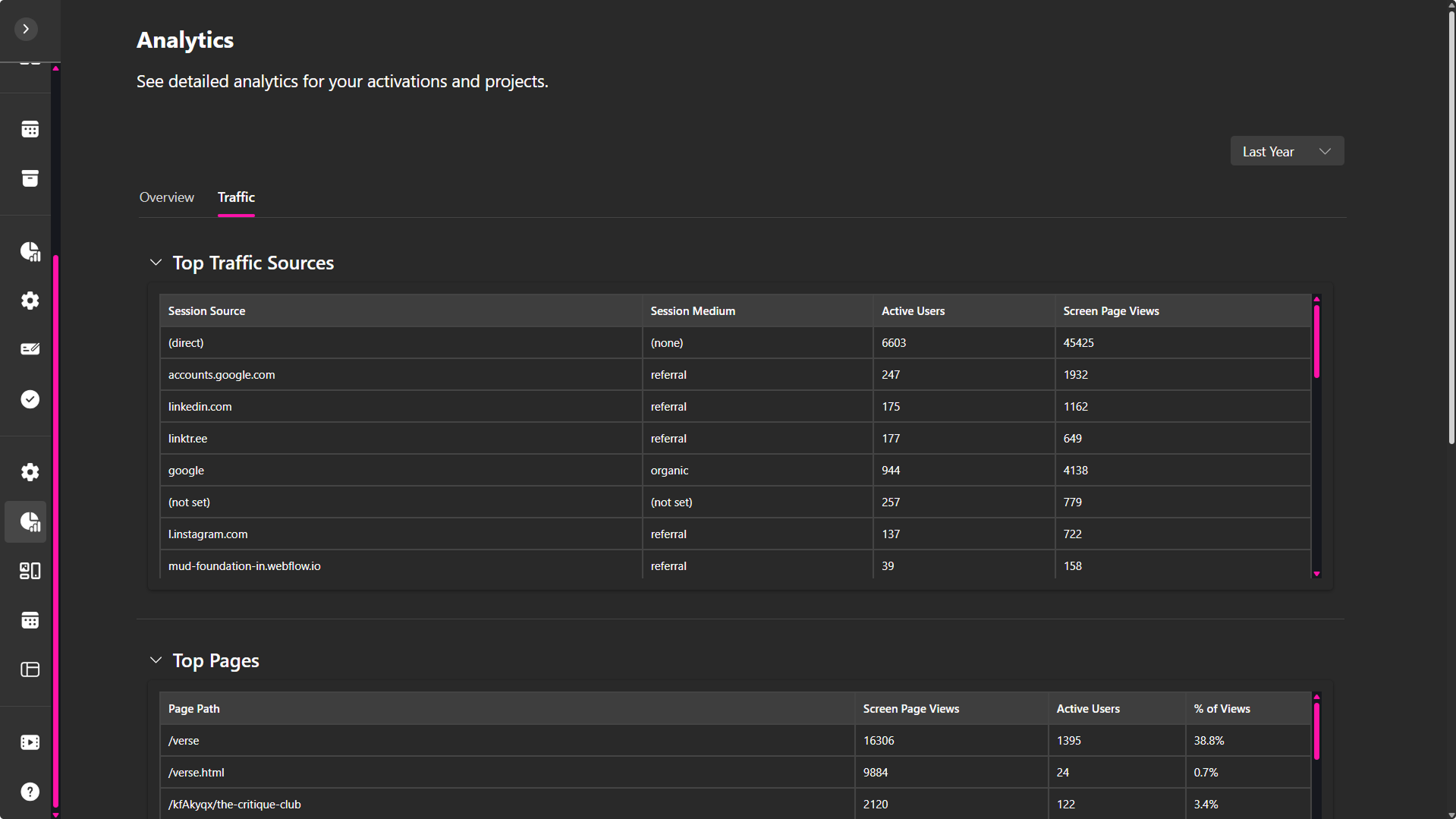Expand the sidebar with the top chevron
The height and width of the screenshot is (819, 1456).
26,29
